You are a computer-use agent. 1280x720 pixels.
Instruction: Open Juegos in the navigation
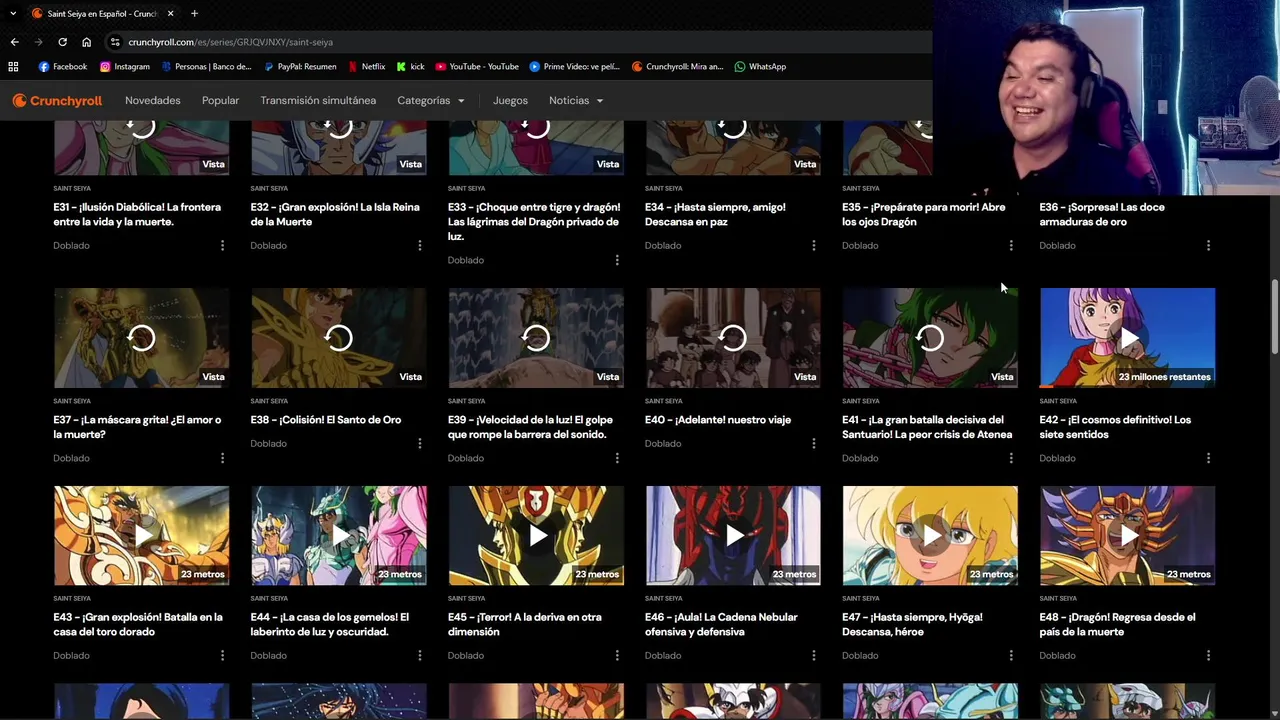click(510, 100)
